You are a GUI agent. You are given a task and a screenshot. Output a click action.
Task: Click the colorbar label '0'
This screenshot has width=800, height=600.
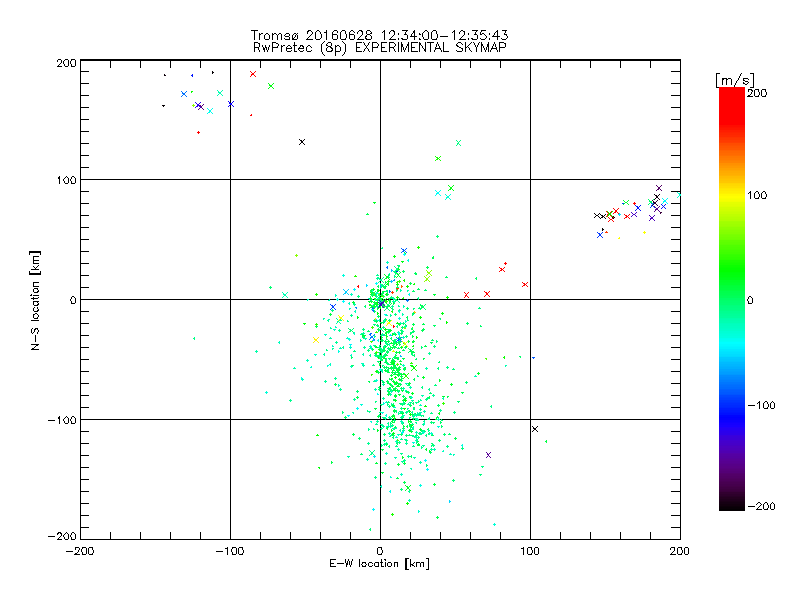[750, 300]
